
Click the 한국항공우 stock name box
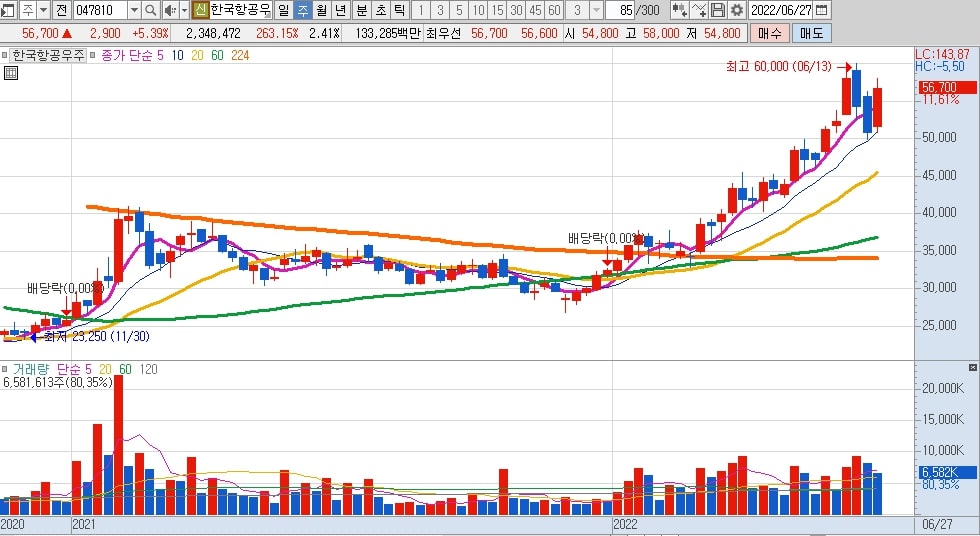tap(241, 10)
